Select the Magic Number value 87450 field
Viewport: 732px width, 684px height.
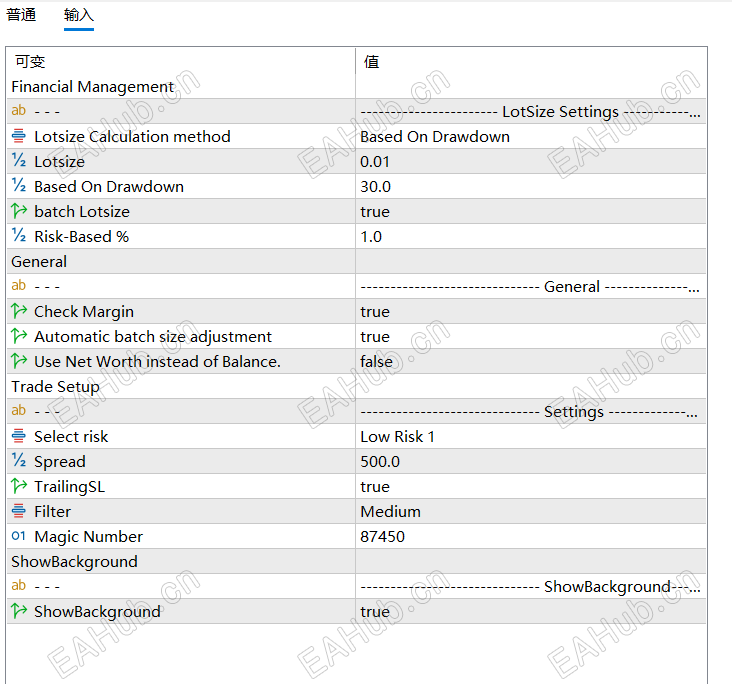(x=531, y=536)
